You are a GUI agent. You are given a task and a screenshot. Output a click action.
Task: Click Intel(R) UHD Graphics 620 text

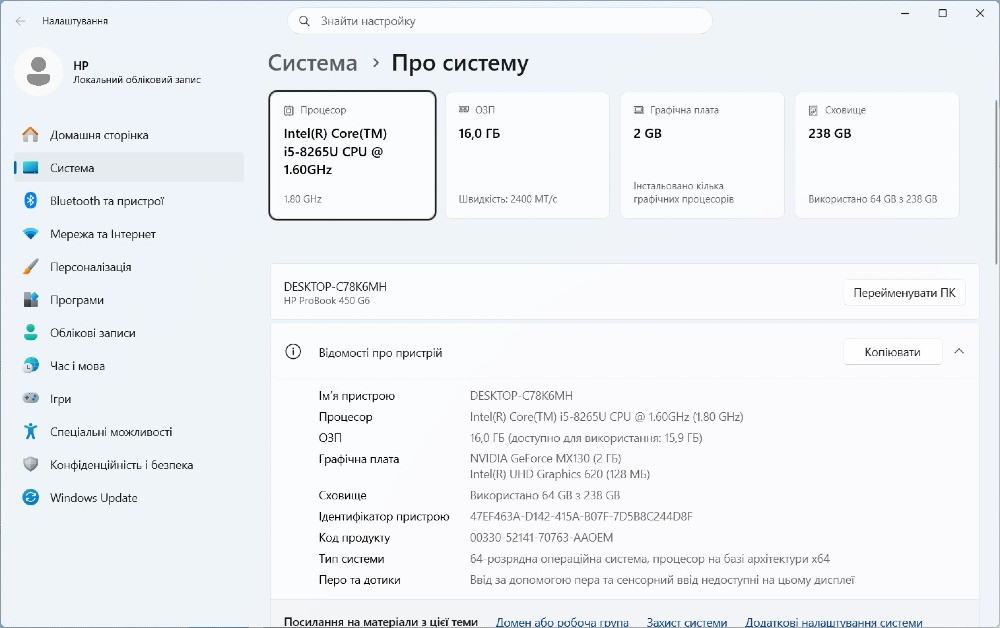pyautogui.click(x=559, y=474)
